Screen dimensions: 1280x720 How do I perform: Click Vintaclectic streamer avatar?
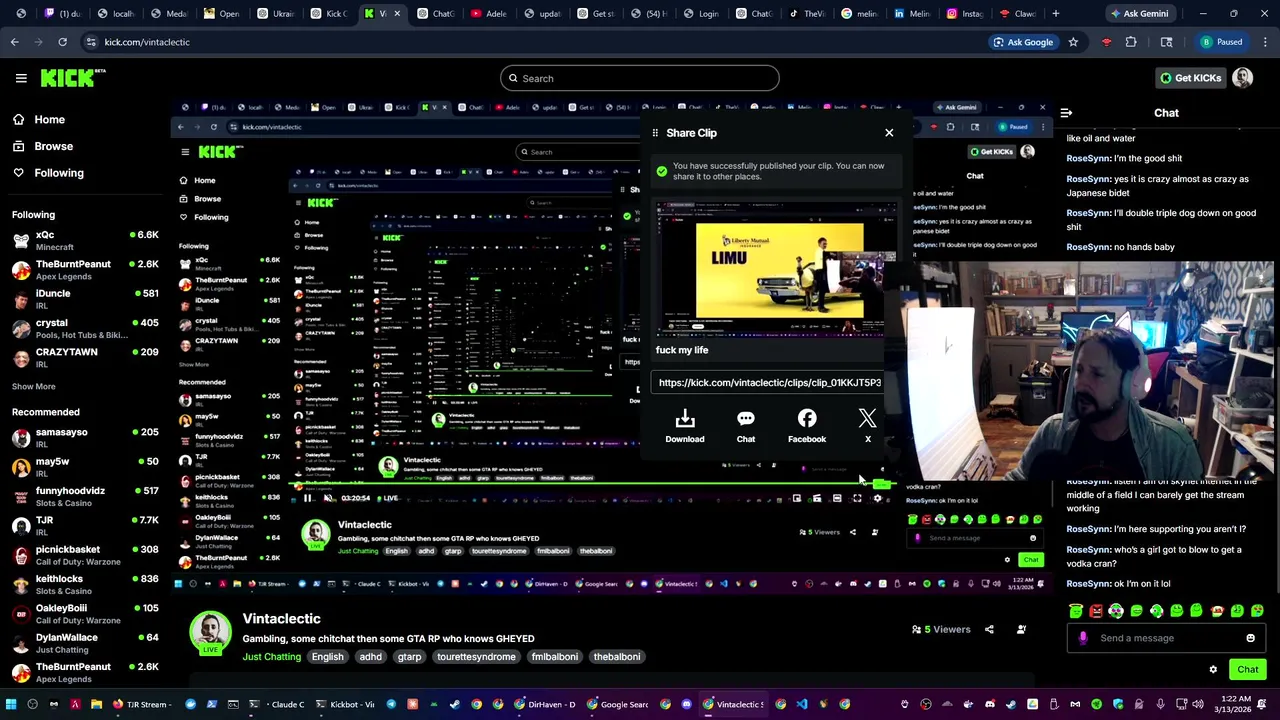[x=210, y=633]
